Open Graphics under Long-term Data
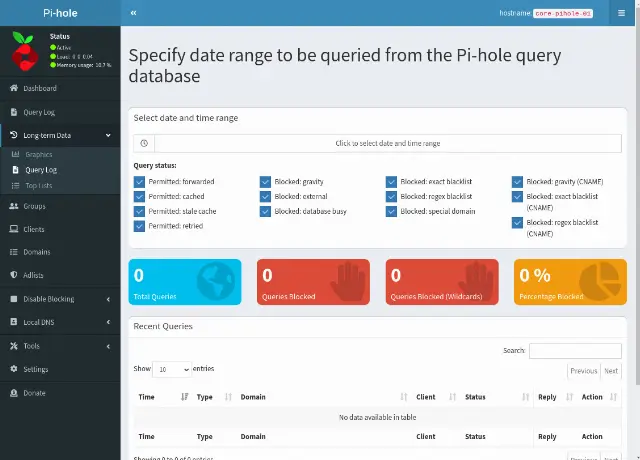Image resolution: width=640 pixels, height=460 pixels. coord(39,154)
